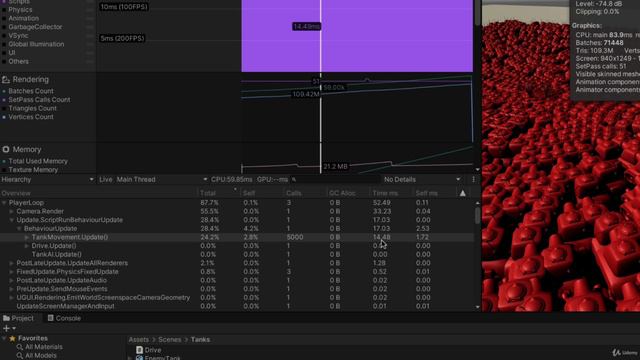Open the Project create plus menu
The height and width of the screenshot is (360, 640).
tap(9, 328)
